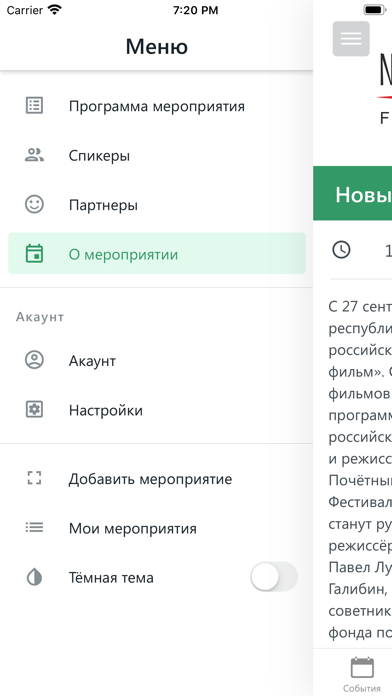392x696 pixels.
Task: Click the green news title banner
Action: click(x=352, y=193)
